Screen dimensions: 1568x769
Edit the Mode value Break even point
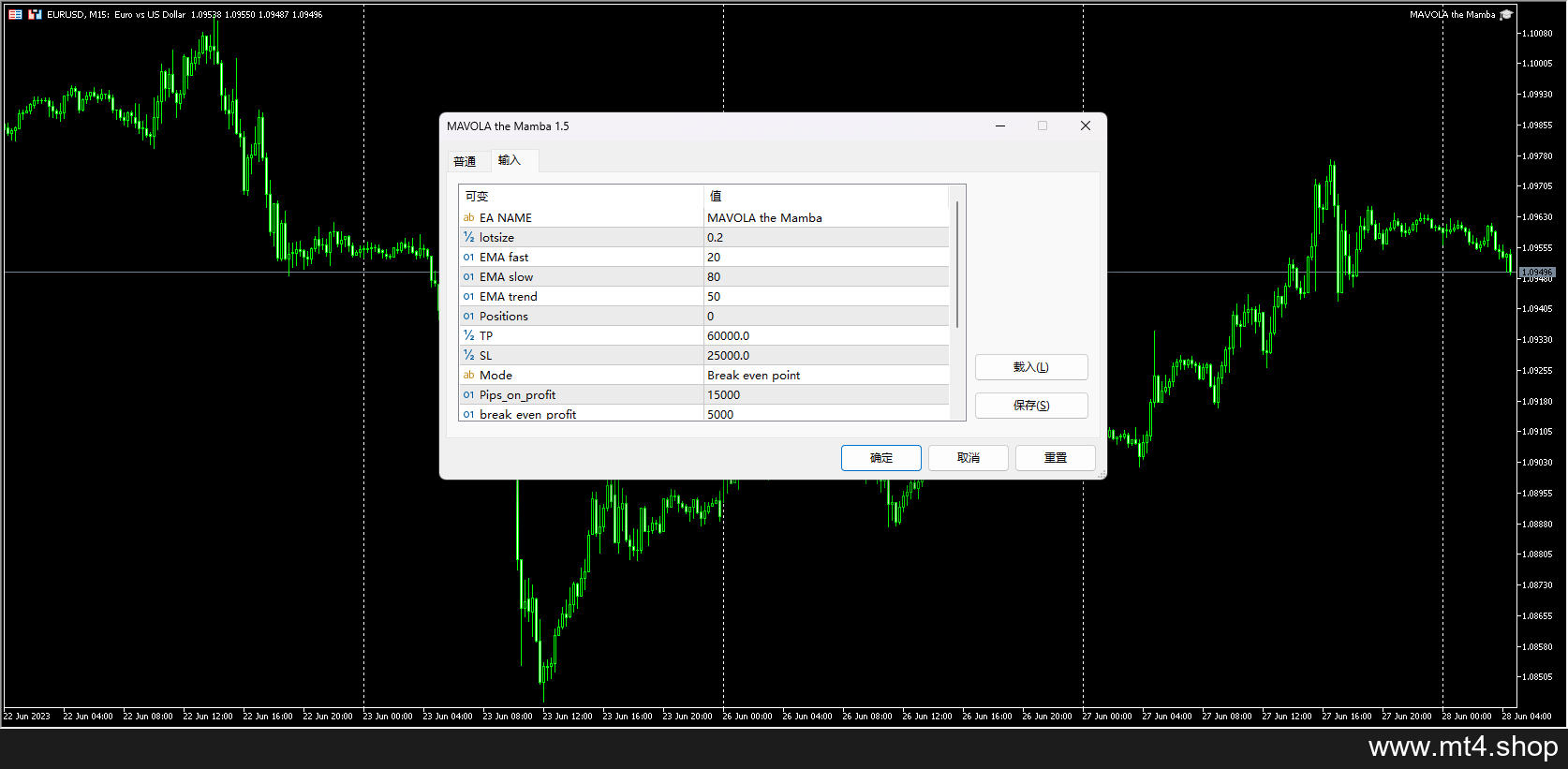[826, 376]
